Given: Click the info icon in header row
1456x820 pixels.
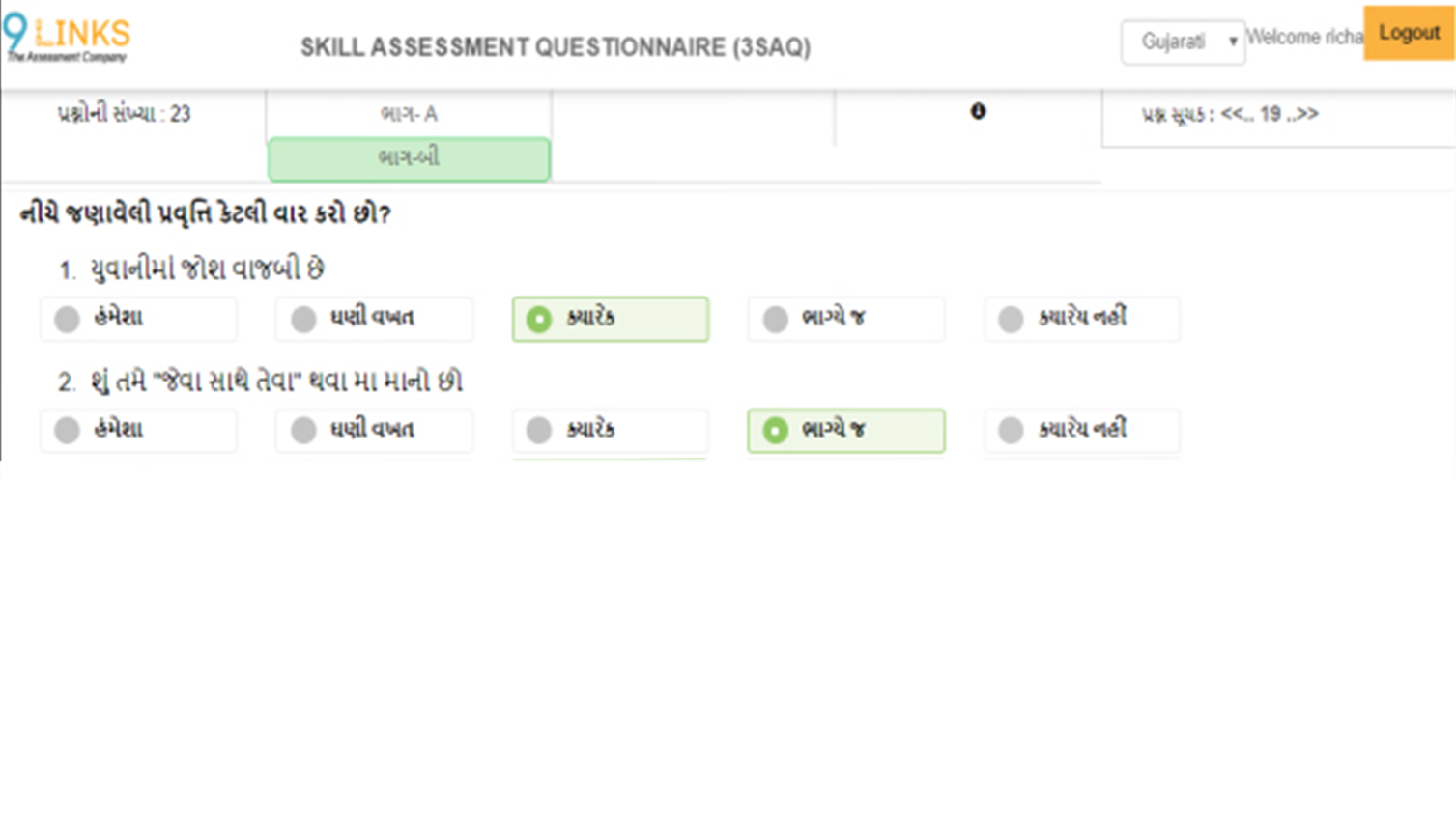Looking at the screenshot, I should tap(978, 112).
